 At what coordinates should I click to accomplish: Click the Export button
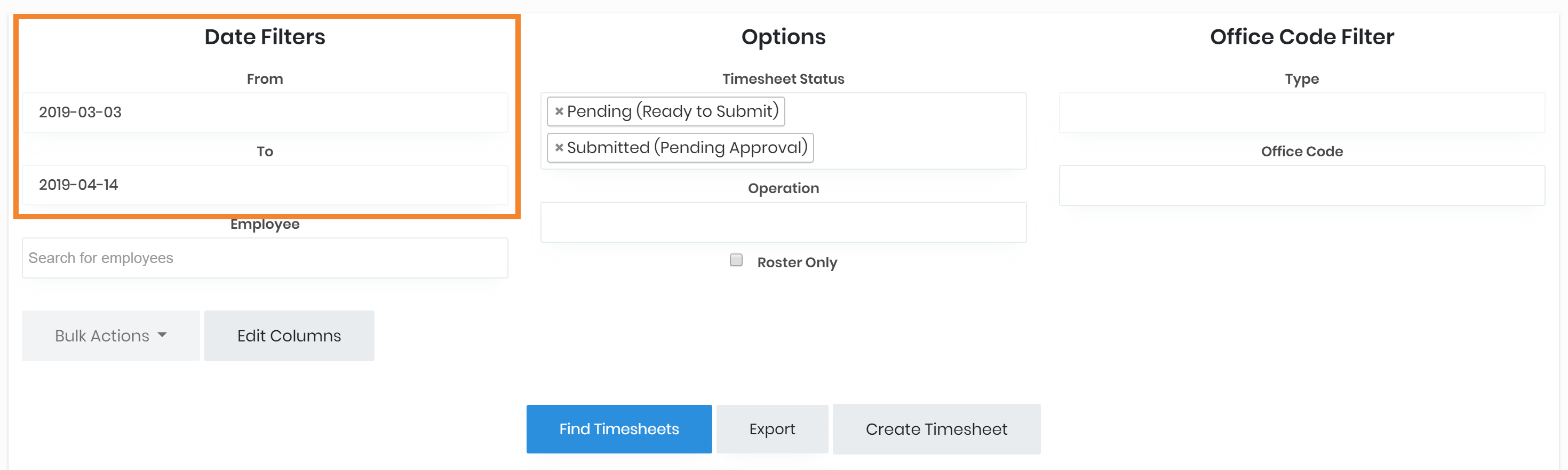pyautogui.click(x=771, y=429)
